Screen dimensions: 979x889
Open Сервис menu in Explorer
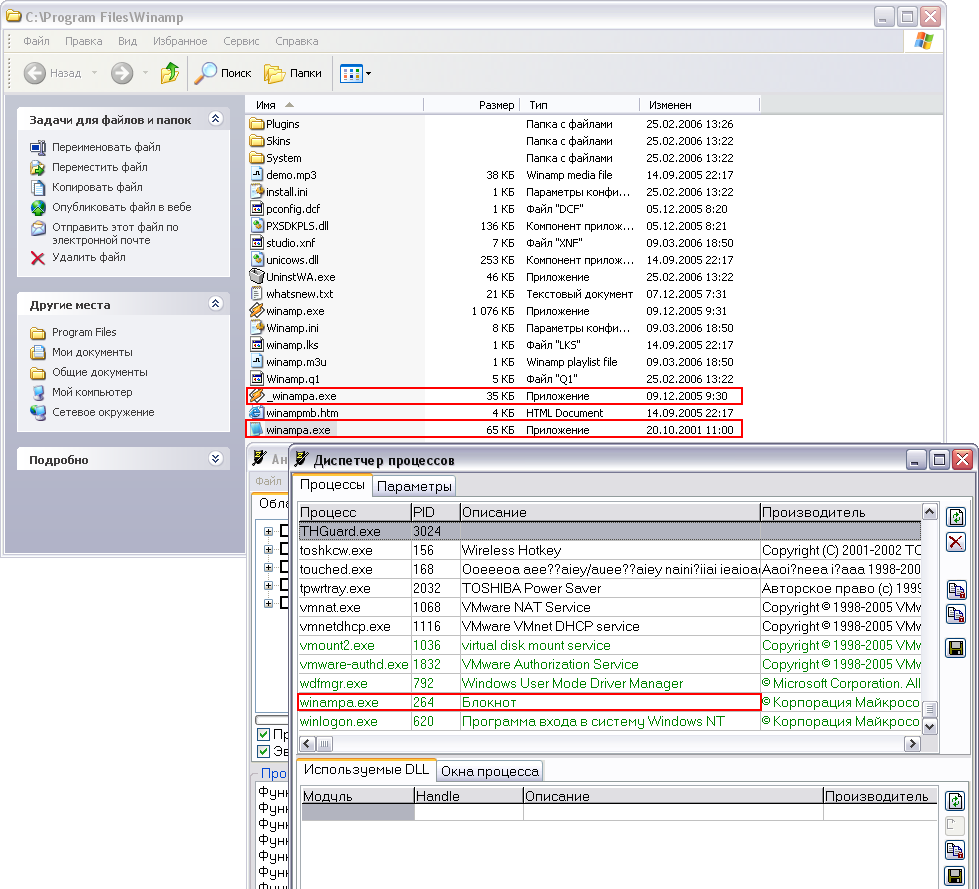pyautogui.click(x=241, y=41)
